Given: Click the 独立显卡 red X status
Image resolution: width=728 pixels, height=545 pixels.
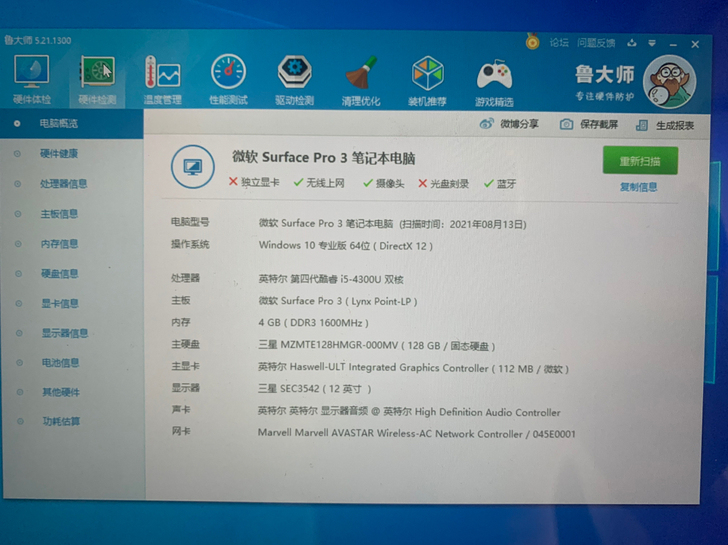Looking at the screenshot, I should 254,182.
